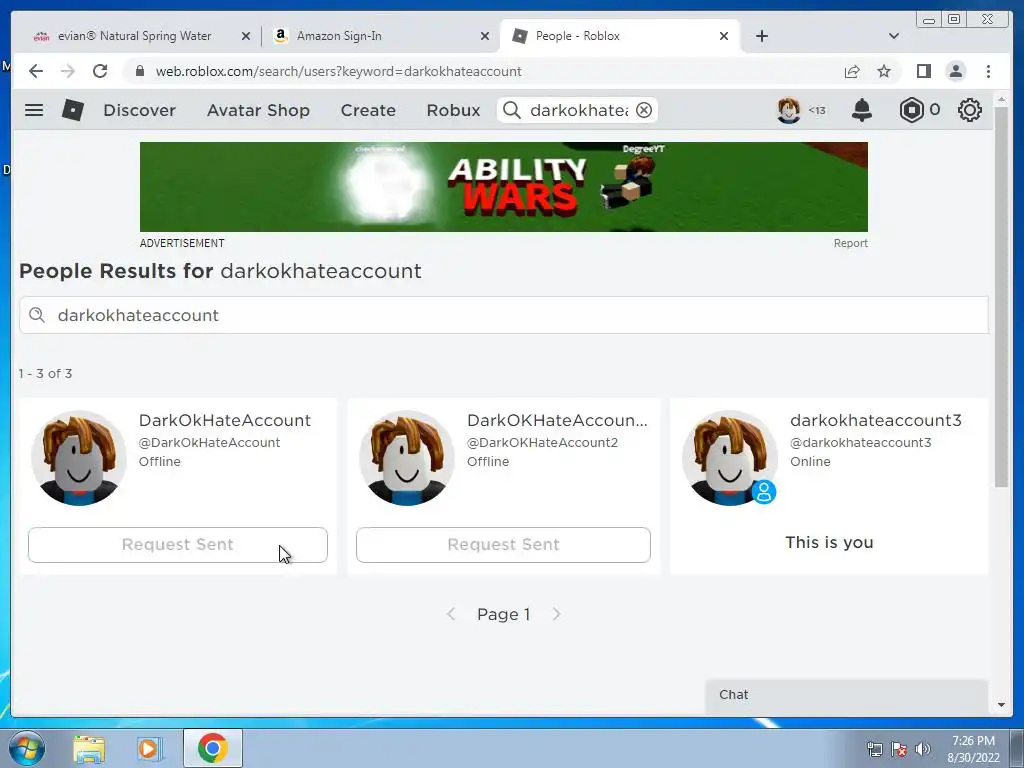Image resolution: width=1024 pixels, height=768 pixels.
Task: Open Create in the navbar
Action: click(x=368, y=110)
